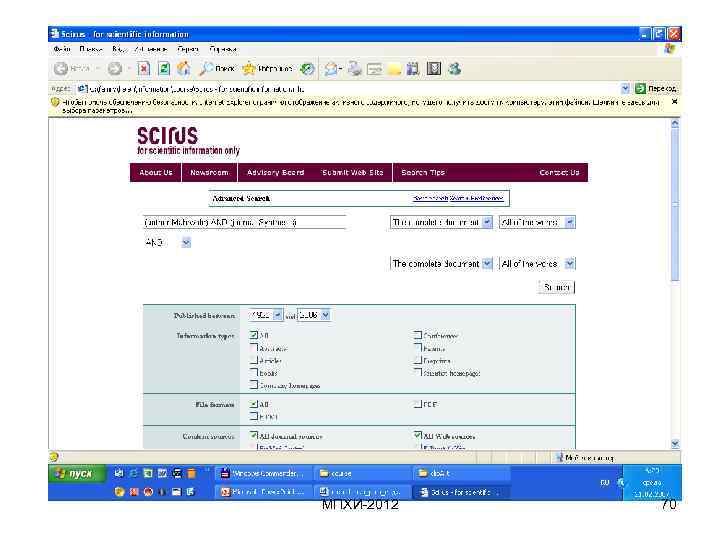Click the Research book toolbar icon
Screen dimensions: 720x540
(x=413, y=69)
